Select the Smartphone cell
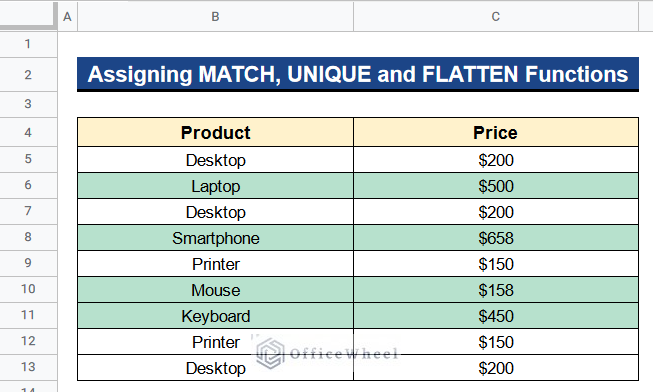The height and width of the screenshot is (392, 653). [215, 238]
